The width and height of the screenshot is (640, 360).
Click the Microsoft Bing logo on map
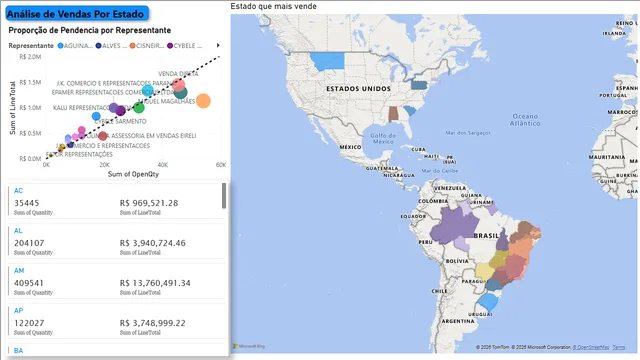pos(249,346)
